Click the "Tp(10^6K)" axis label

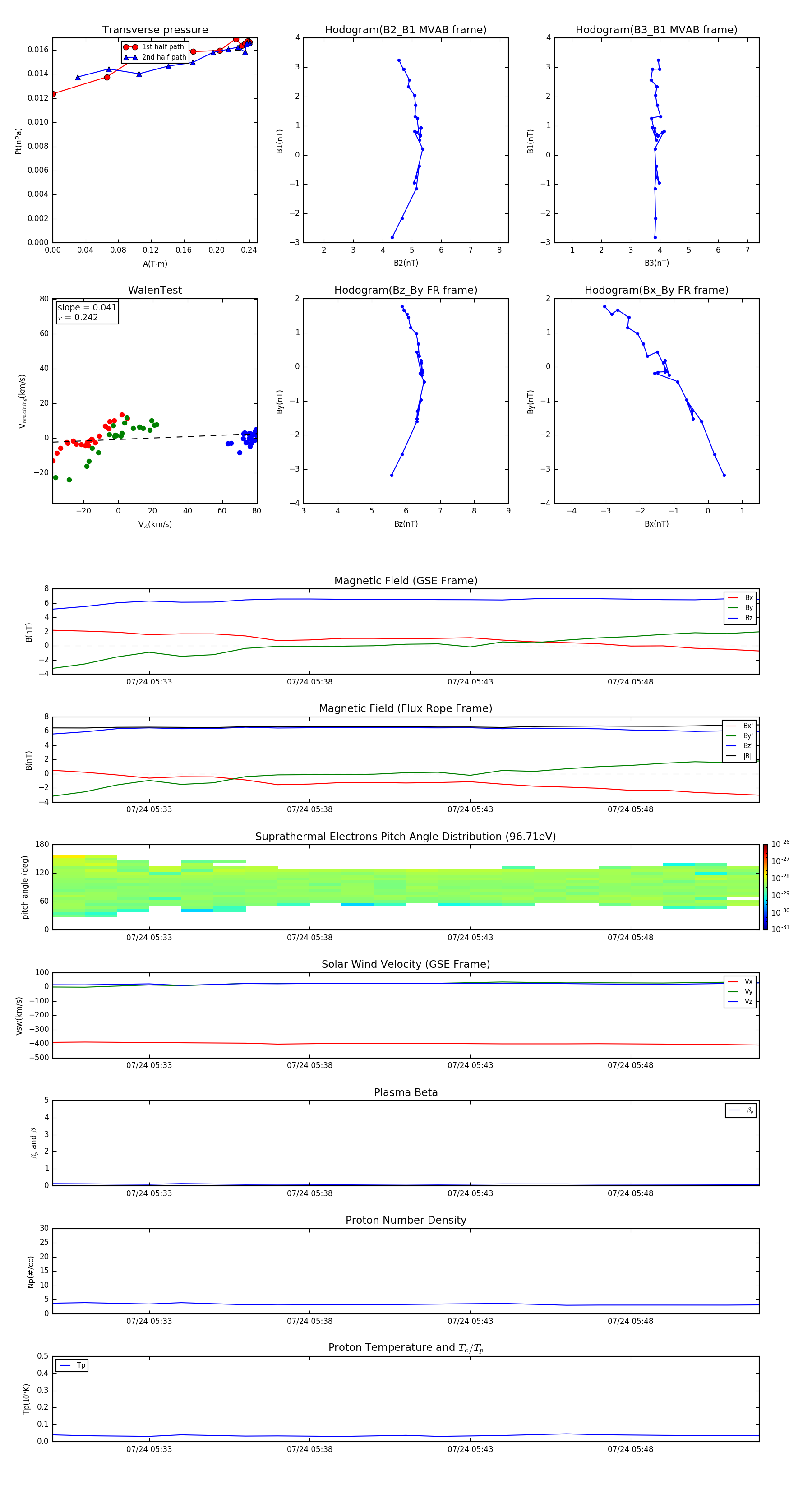[26, 1399]
